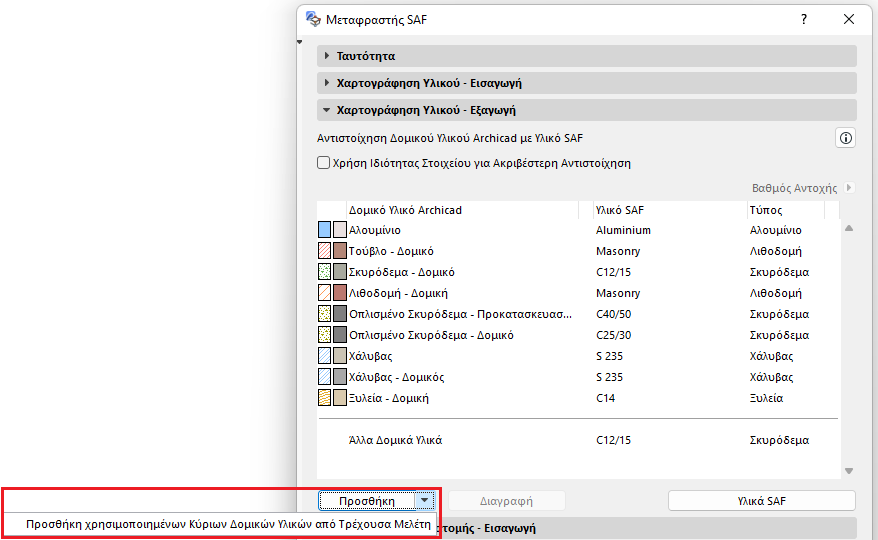Click the C14 SAF material cell

click(605, 398)
